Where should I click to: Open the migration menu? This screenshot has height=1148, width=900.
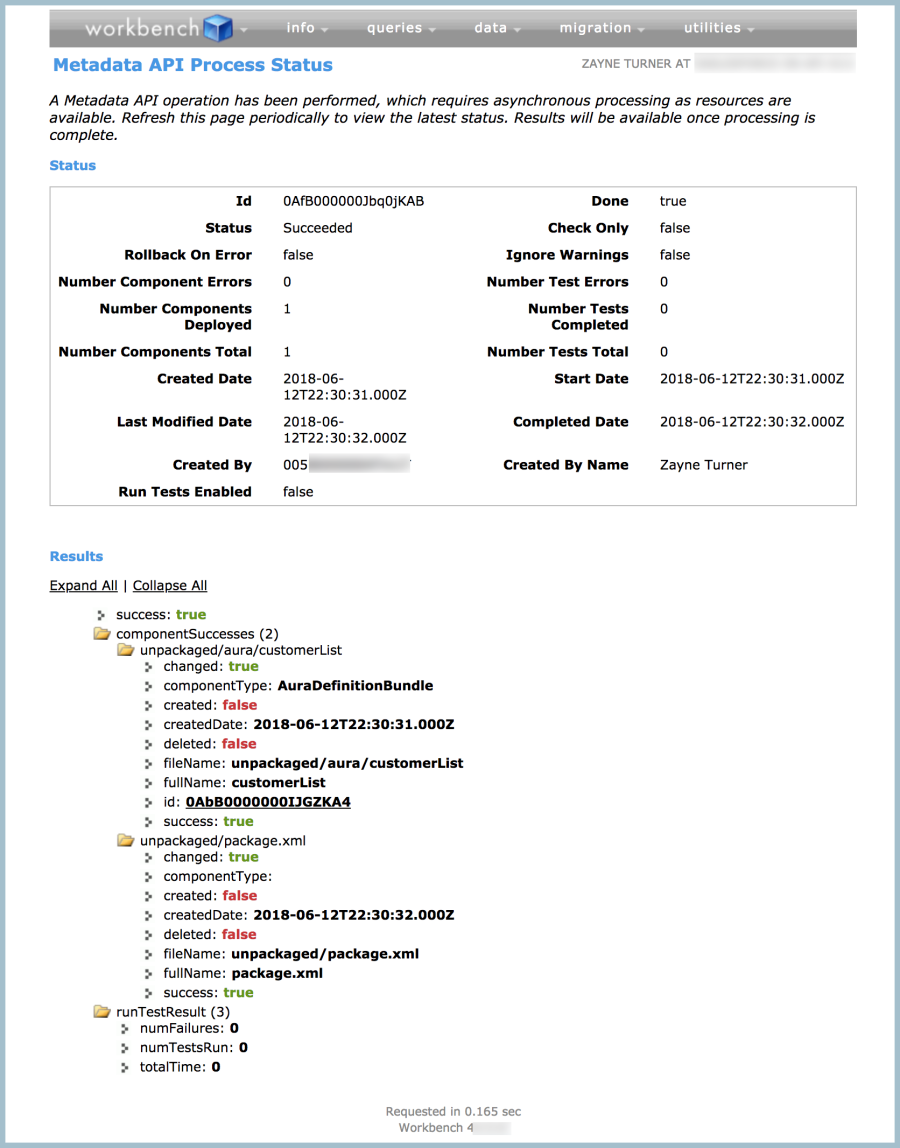[x=602, y=28]
